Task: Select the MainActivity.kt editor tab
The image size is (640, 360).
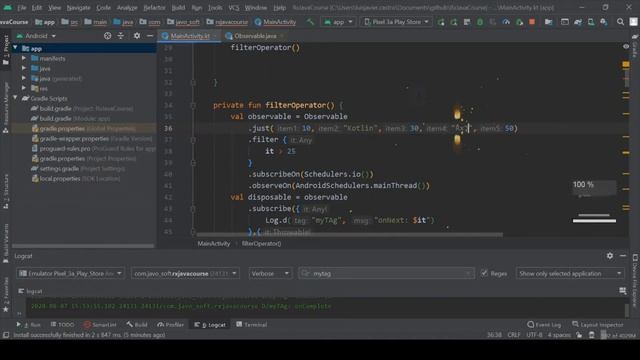Action: click(x=189, y=36)
